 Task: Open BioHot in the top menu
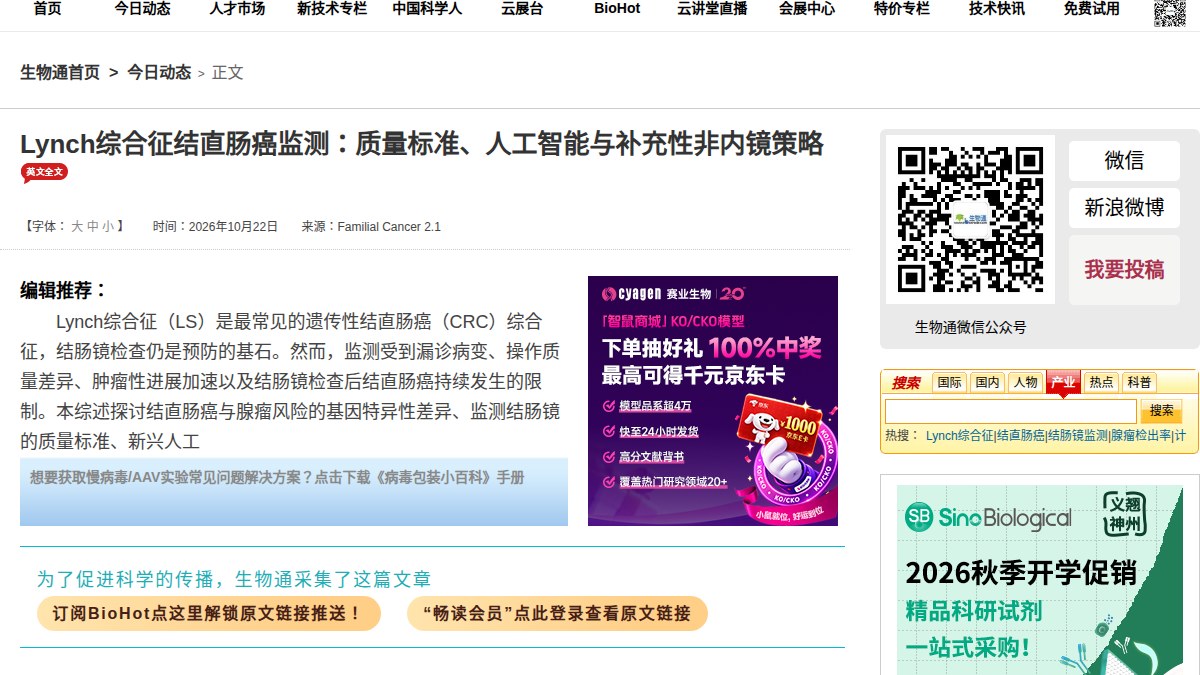617,9
